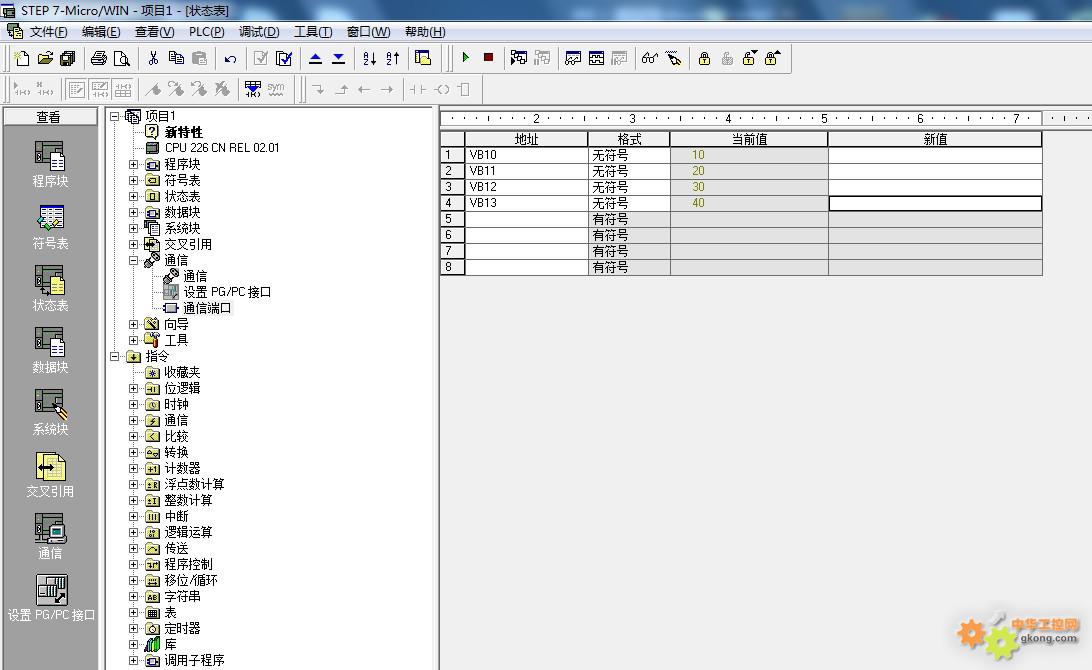The height and width of the screenshot is (670, 1092).
Task: Click the 地址 column header
Action: (x=526, y=139)
